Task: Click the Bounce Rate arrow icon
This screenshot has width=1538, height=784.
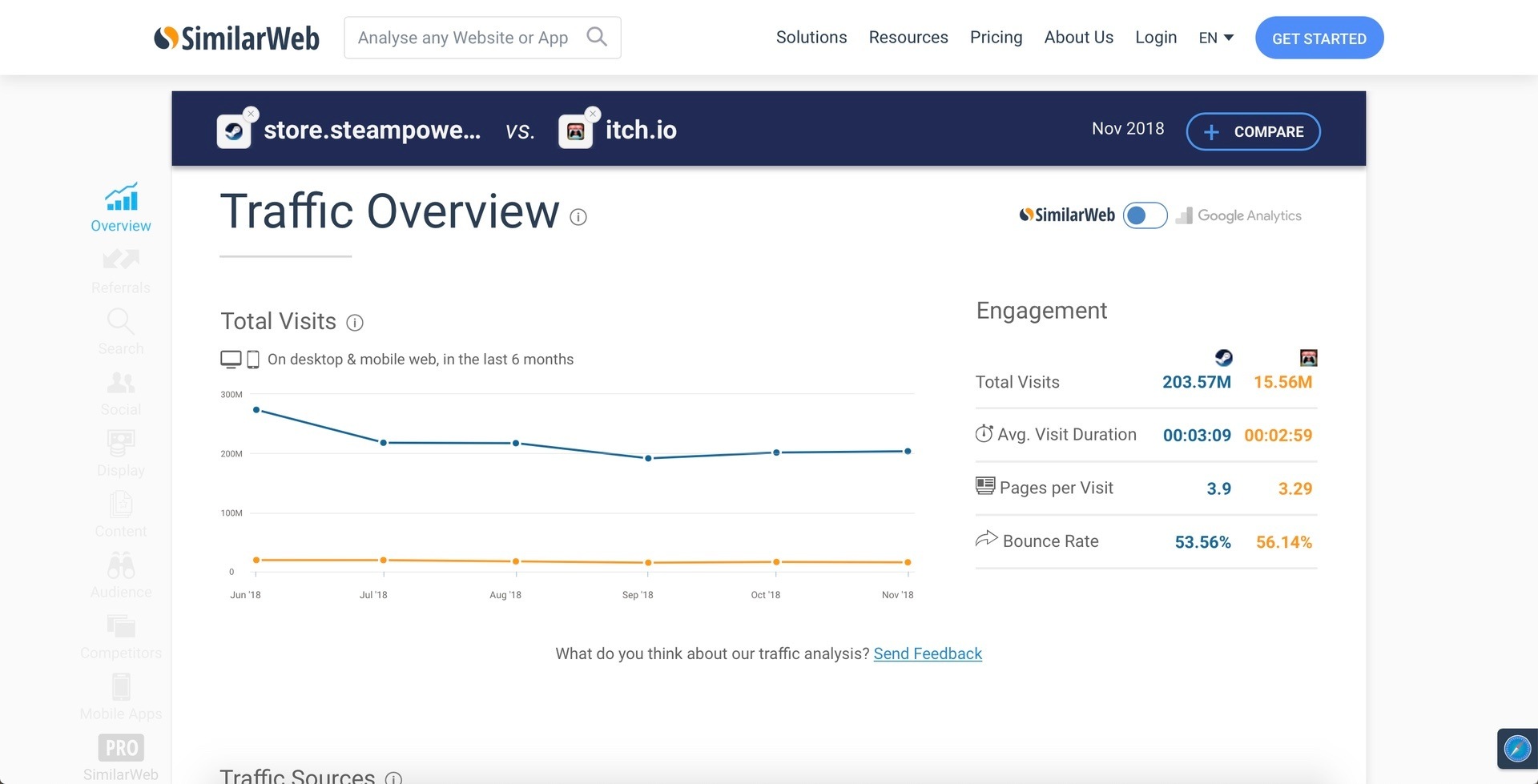Action: click(x=986, y=539)
